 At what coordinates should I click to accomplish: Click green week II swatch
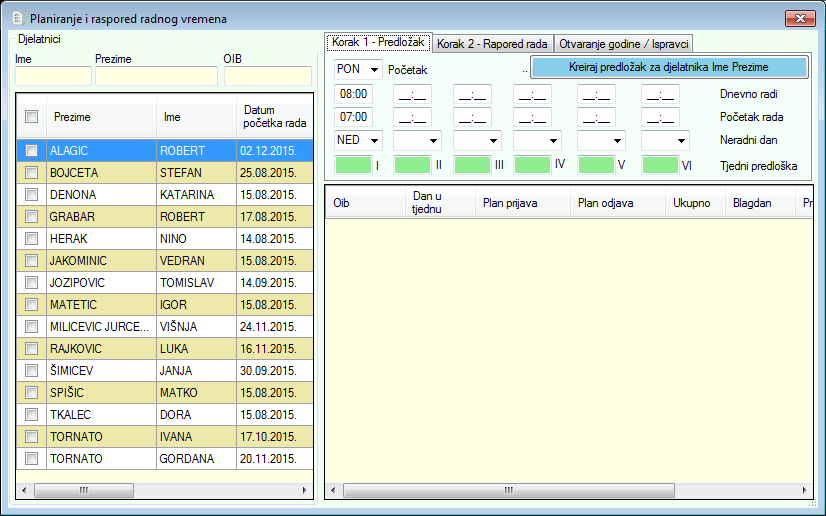tap(412, 165)
